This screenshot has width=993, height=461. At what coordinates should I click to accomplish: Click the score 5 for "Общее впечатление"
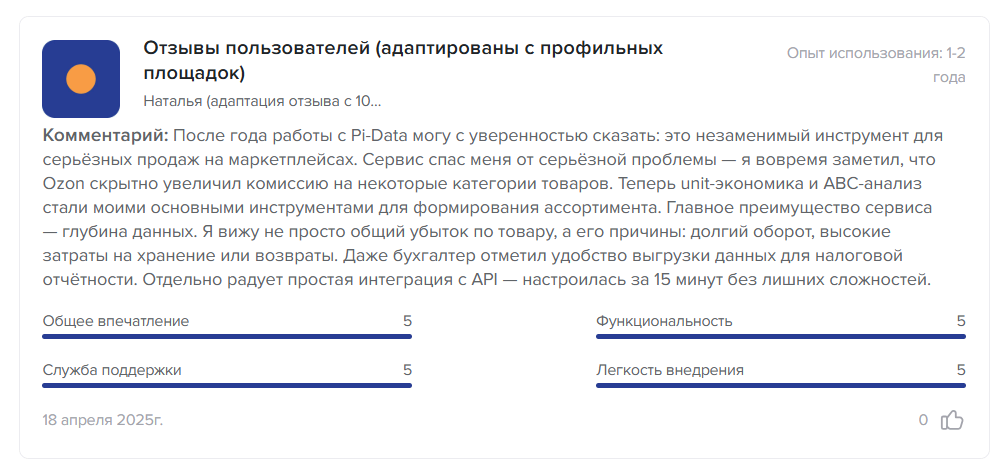(407, 321)
